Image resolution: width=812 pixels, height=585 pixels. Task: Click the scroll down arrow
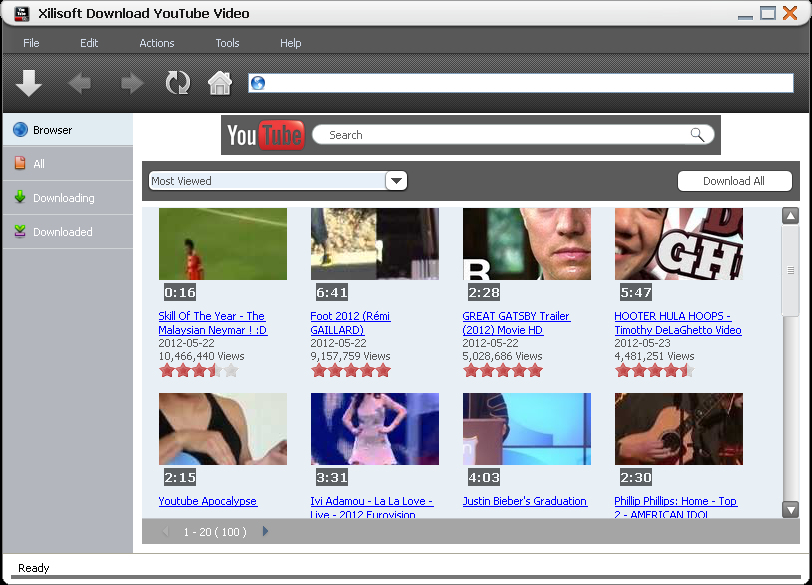tap(790, 509)
